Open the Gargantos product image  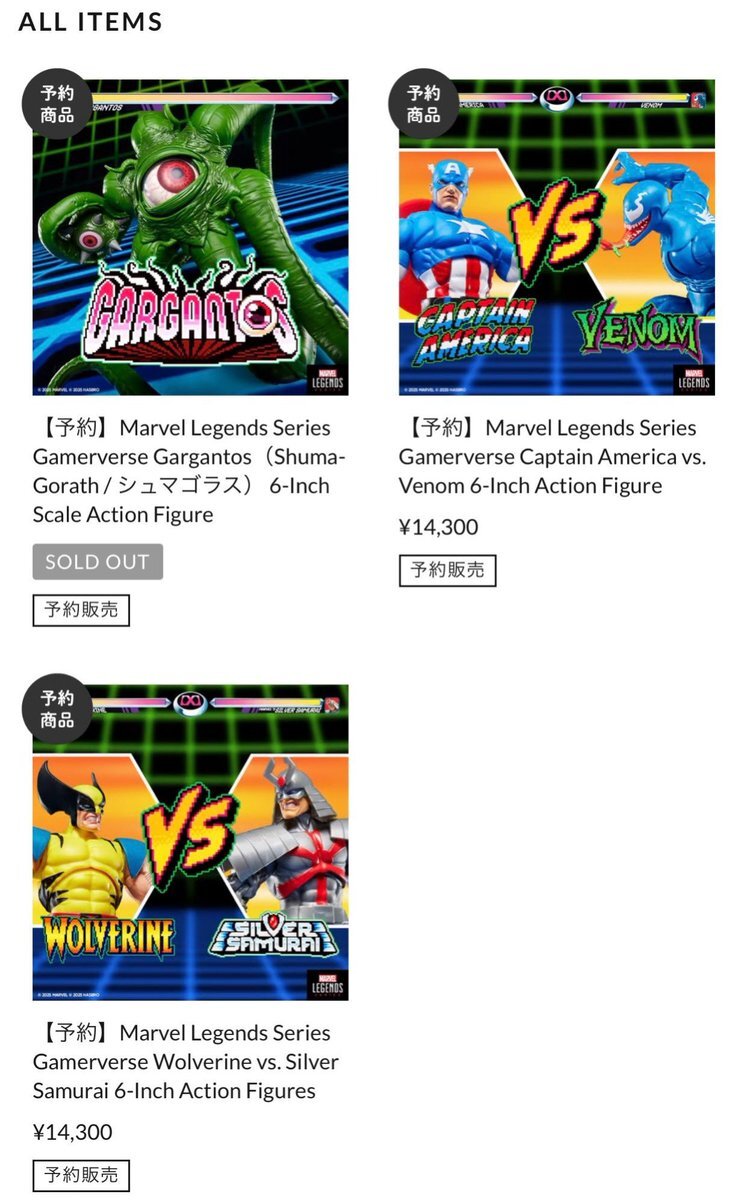tap(190, 237)
